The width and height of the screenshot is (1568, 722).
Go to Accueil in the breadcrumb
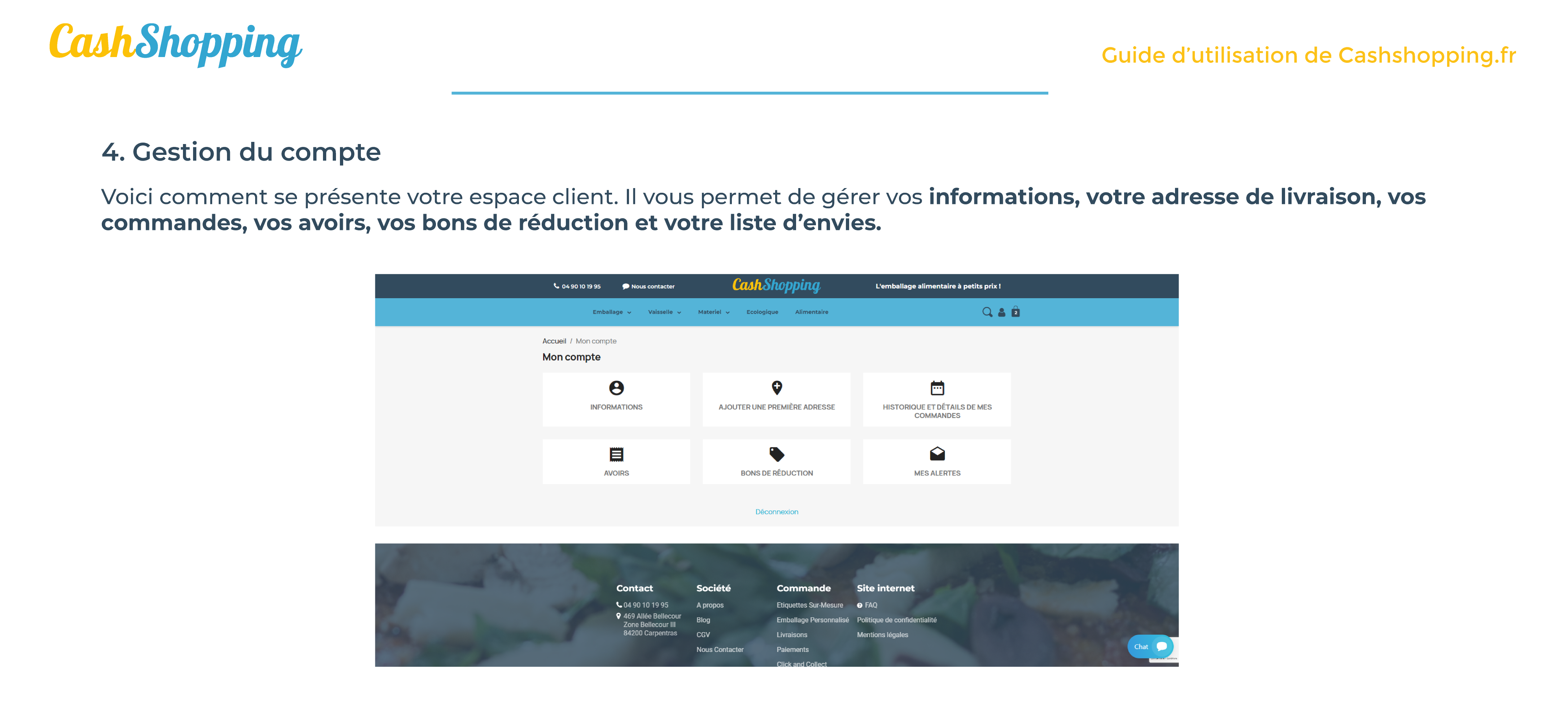(x=554, y=341)
